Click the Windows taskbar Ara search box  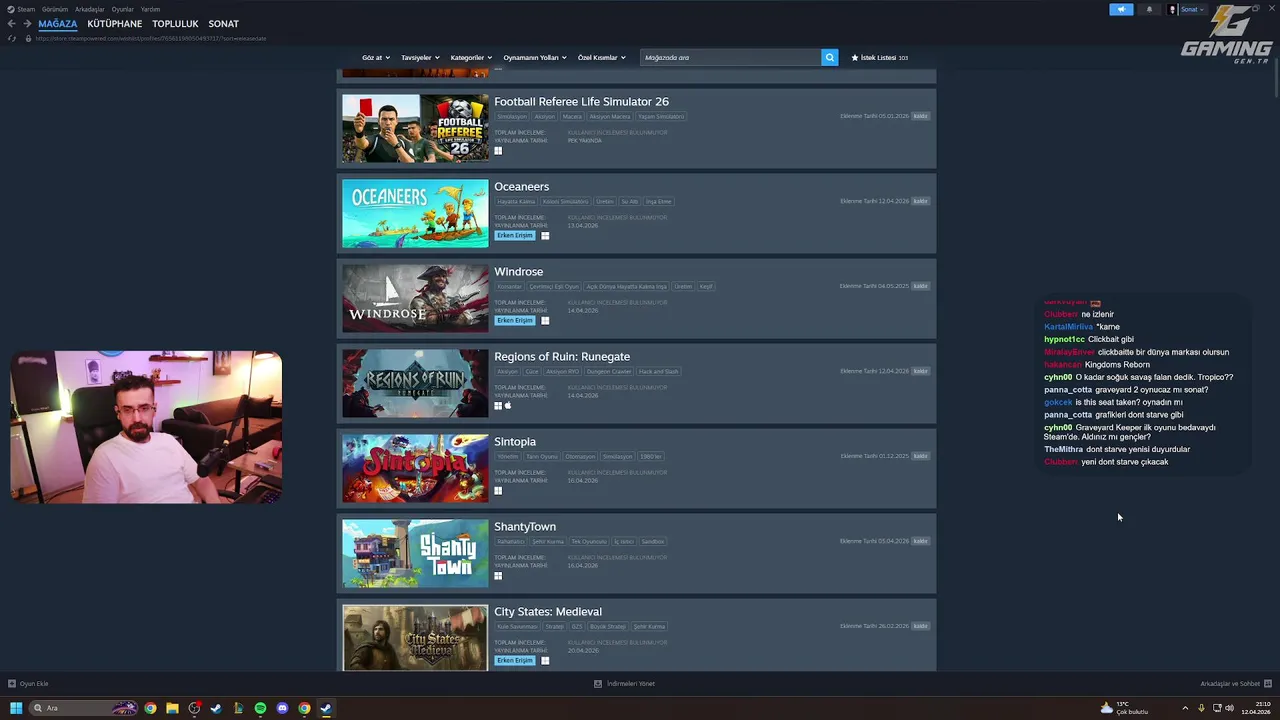tap(84, 708)
